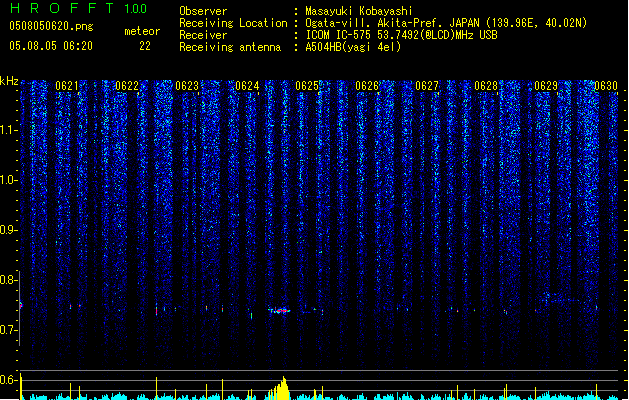The width and height of the screenshot is (629, 400).
Task: Select observer name Masayuki Kobayashi
Action: pos(359,11)
